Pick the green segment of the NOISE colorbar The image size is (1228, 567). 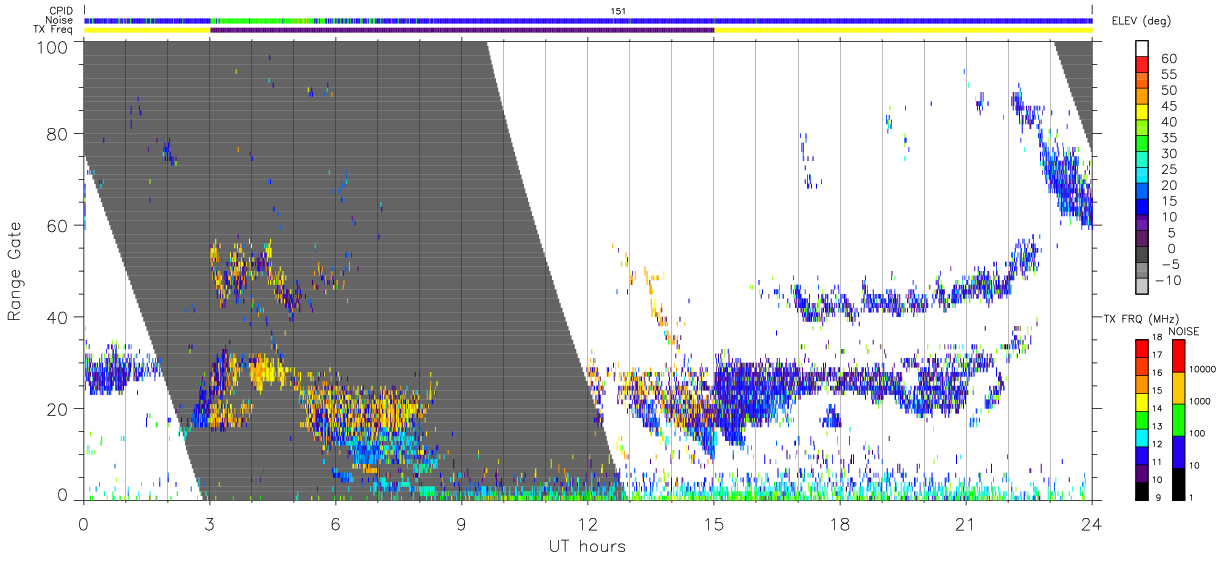pos(1178,420)
